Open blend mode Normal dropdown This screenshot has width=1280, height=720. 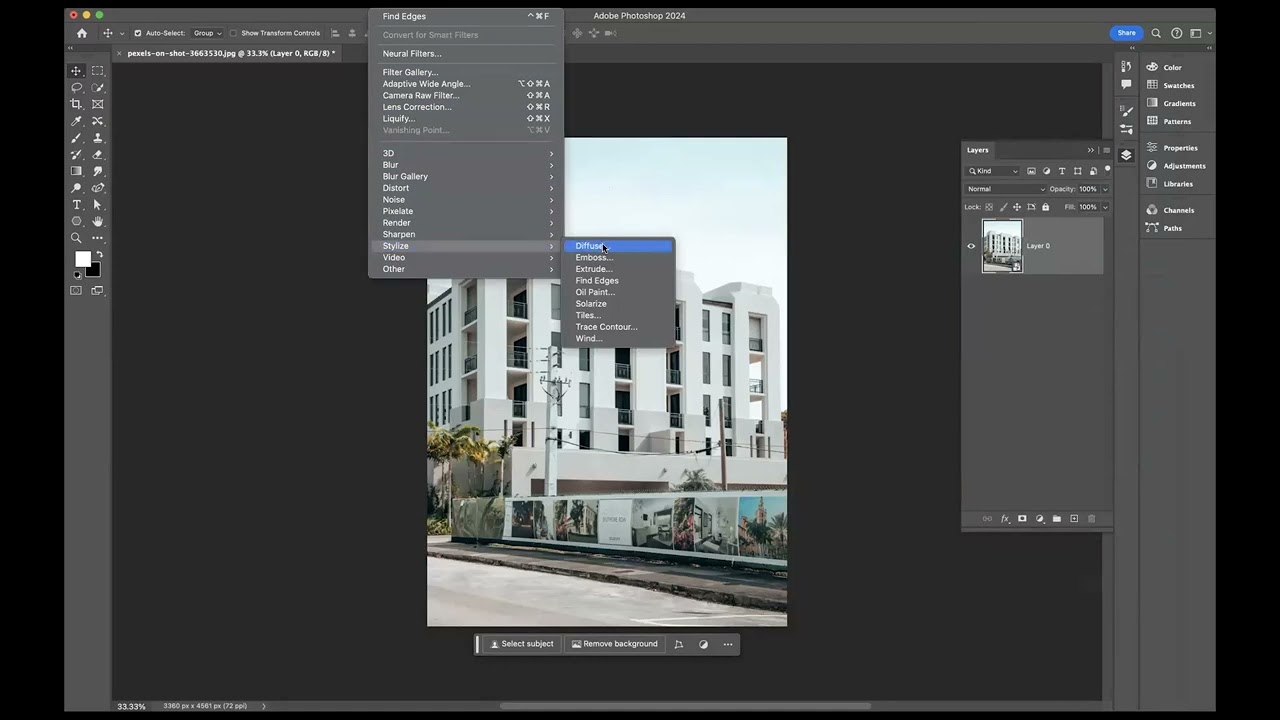pos(1005,189)
